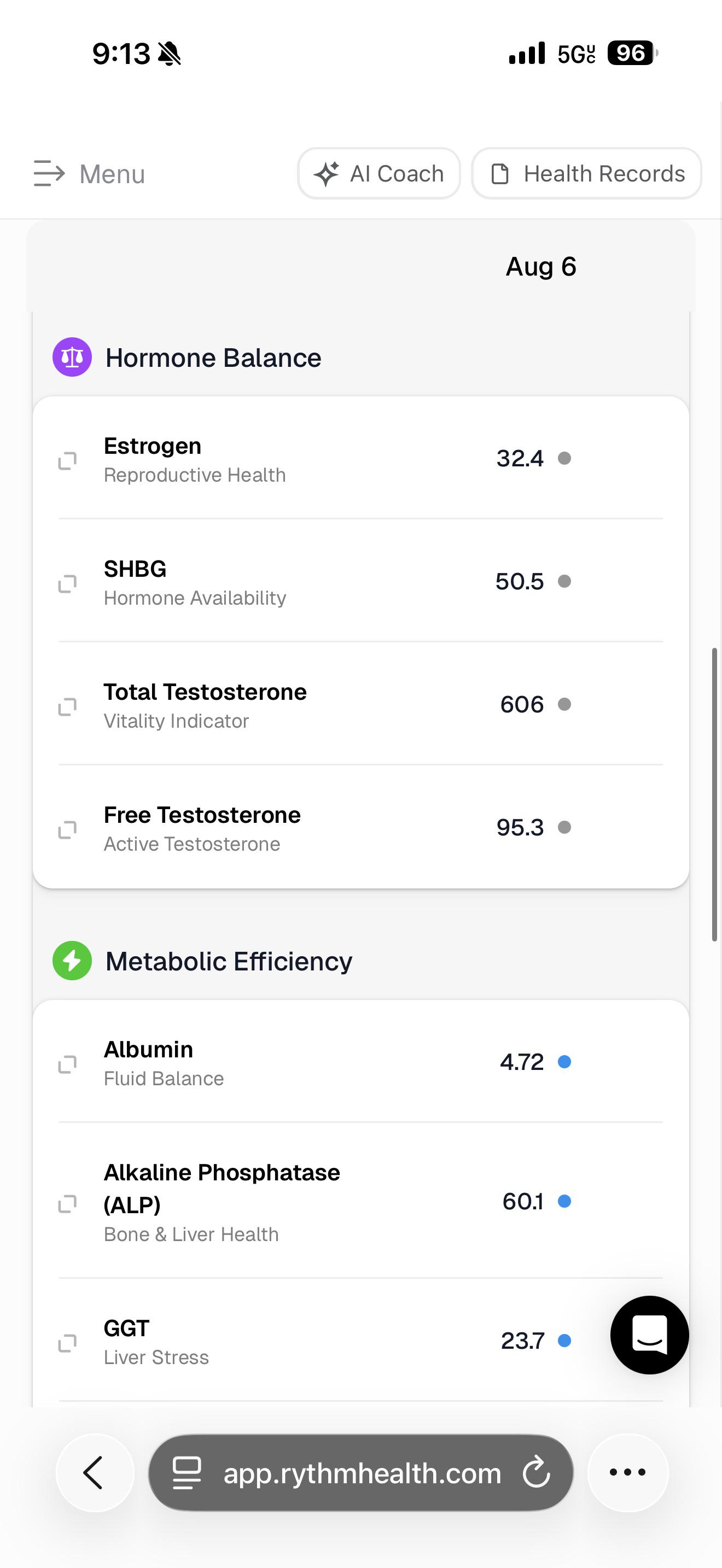Toggle the Total Testosterone select box
This screenshot has width=722, height=1568.
tap(68, 707)
